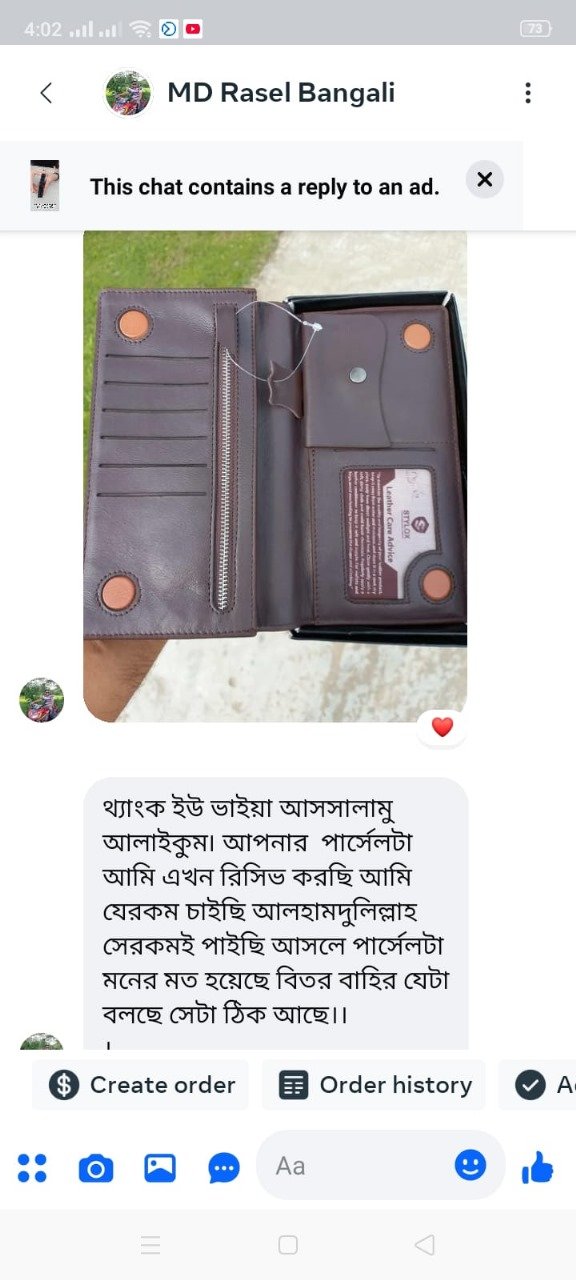This screenshot has width=576, height=1280.
Task: Tap the Bengali thank-you text message bubble
Action: pos(275,913)
